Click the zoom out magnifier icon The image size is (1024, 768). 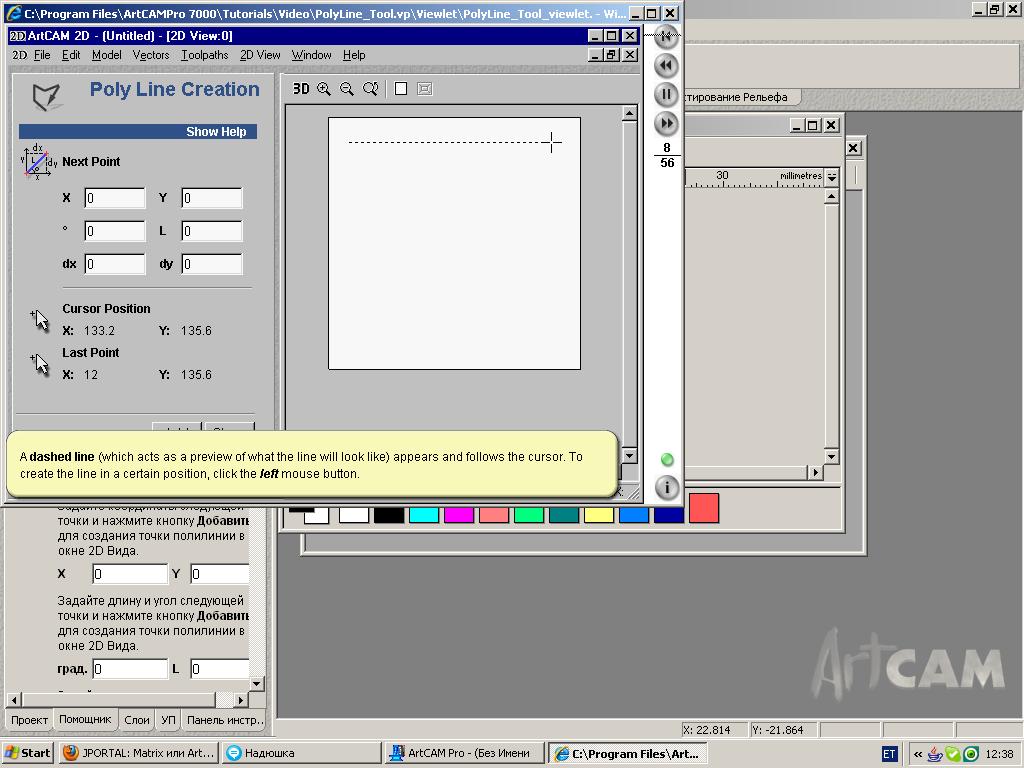point(347,89)
